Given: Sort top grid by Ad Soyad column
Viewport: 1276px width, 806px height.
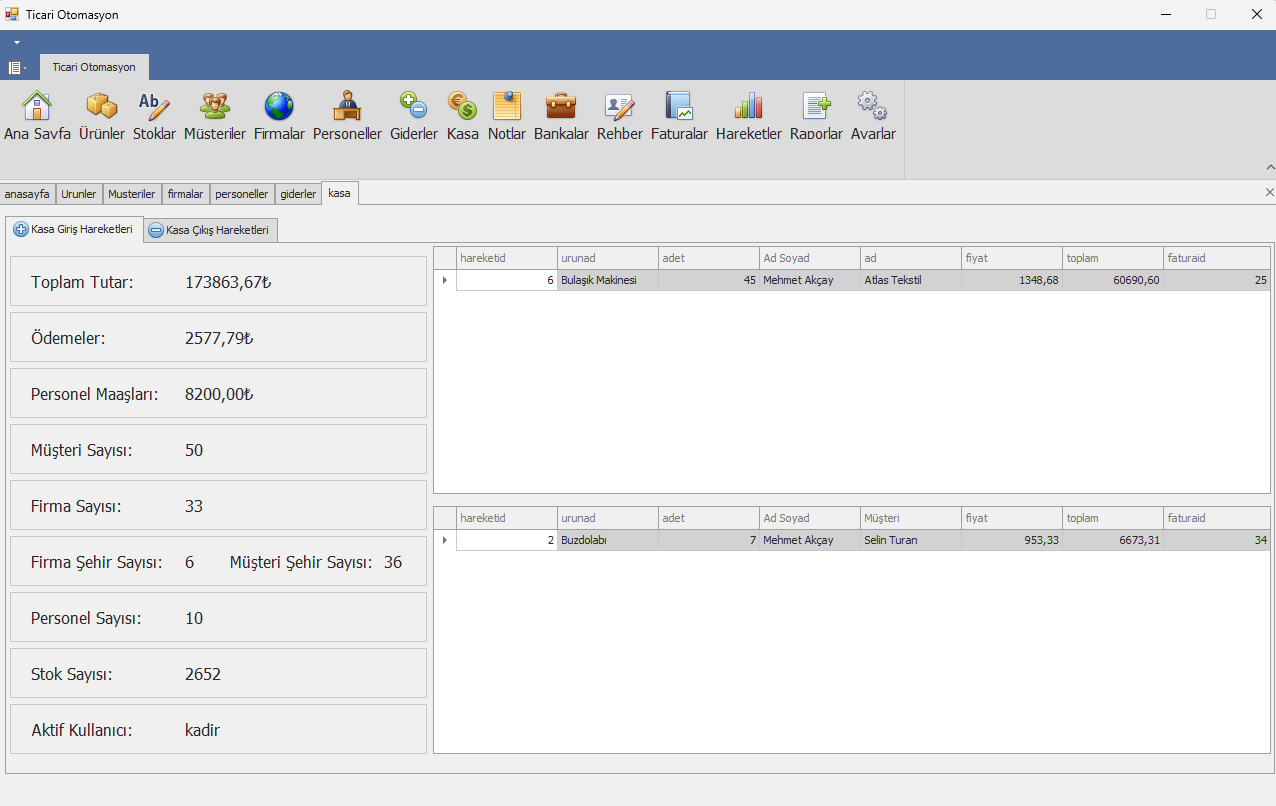Looking at the screenshot, I should coord(810,258).
